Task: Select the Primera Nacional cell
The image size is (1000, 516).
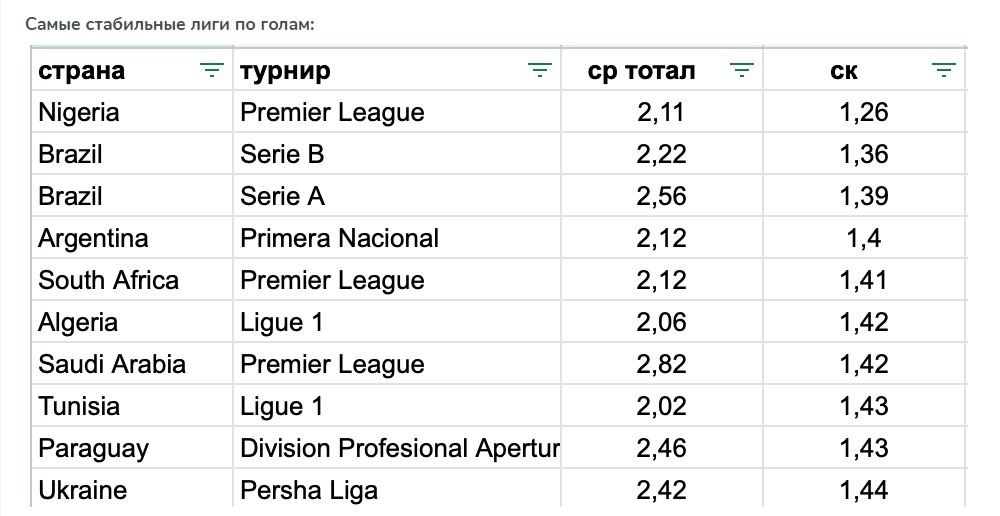Action: pyautogui.click(x=339, y=239)
